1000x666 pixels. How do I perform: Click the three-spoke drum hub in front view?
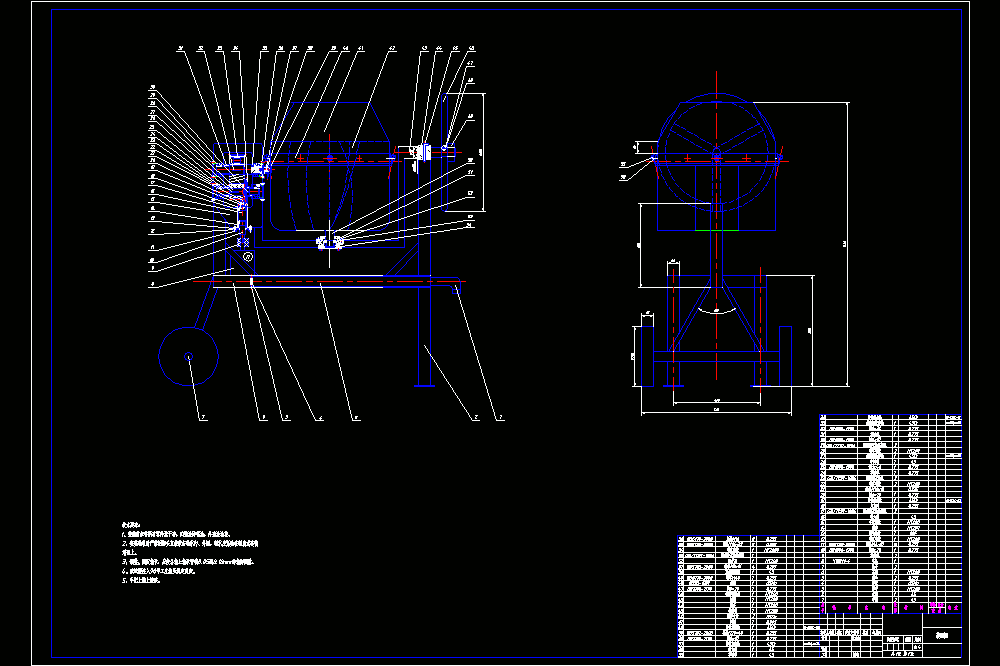pos(716,153)
